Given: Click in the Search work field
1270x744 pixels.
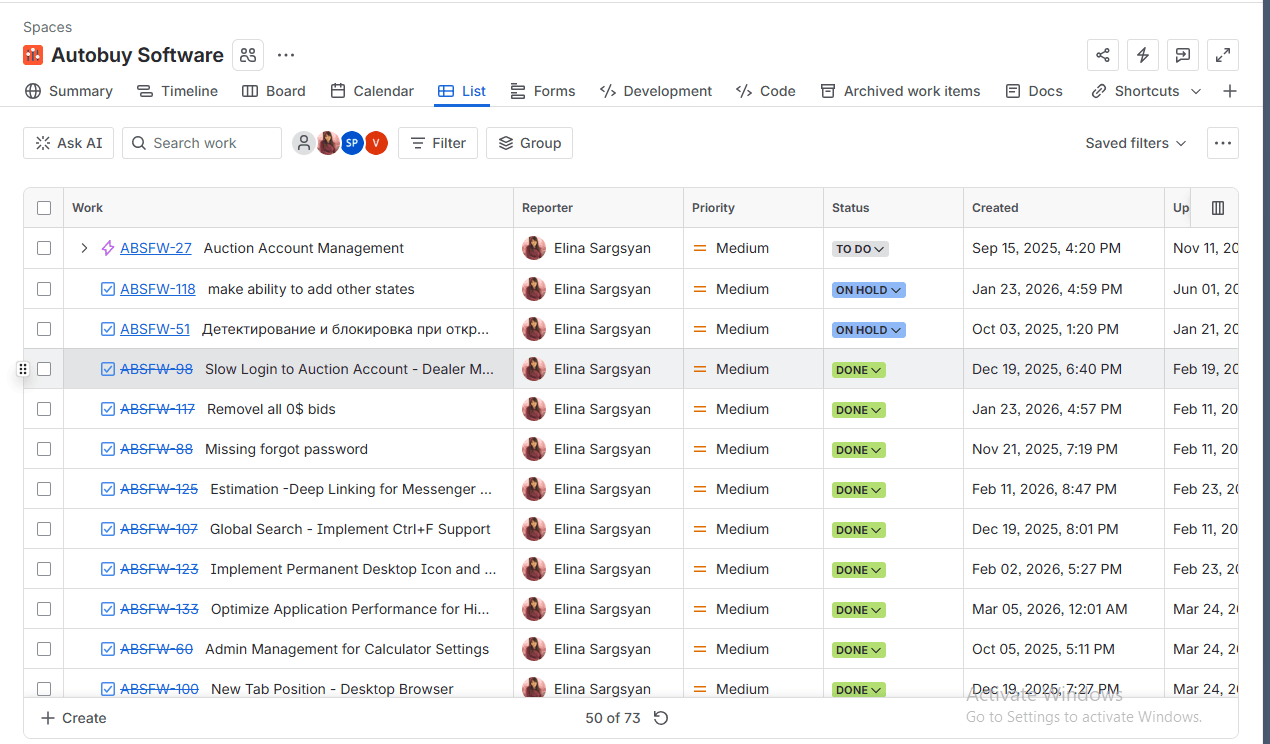Looking at the screenshot, I should pyautogui.click(x=202, y=143).
